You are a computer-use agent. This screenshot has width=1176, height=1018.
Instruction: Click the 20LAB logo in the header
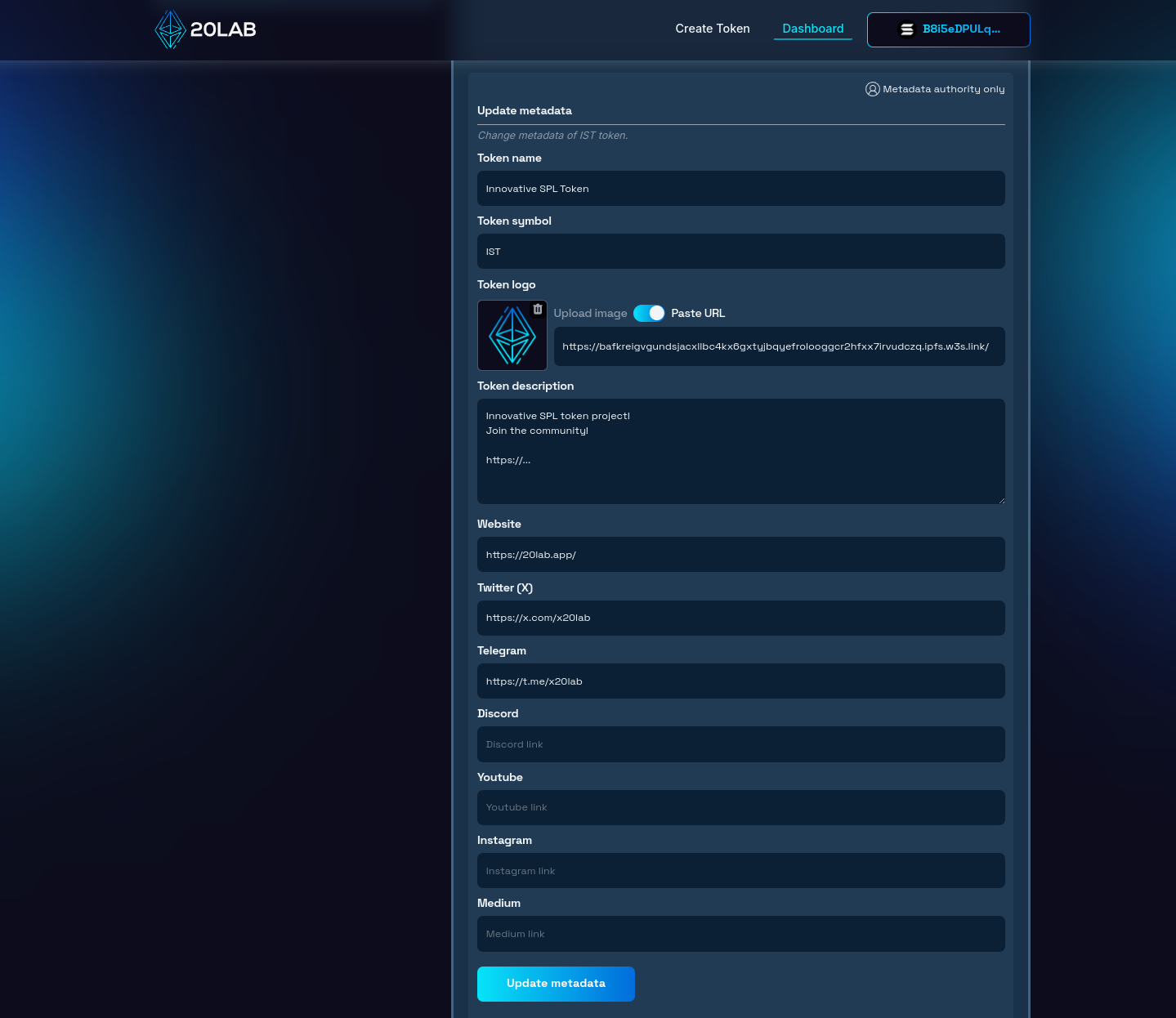point(205,29)
